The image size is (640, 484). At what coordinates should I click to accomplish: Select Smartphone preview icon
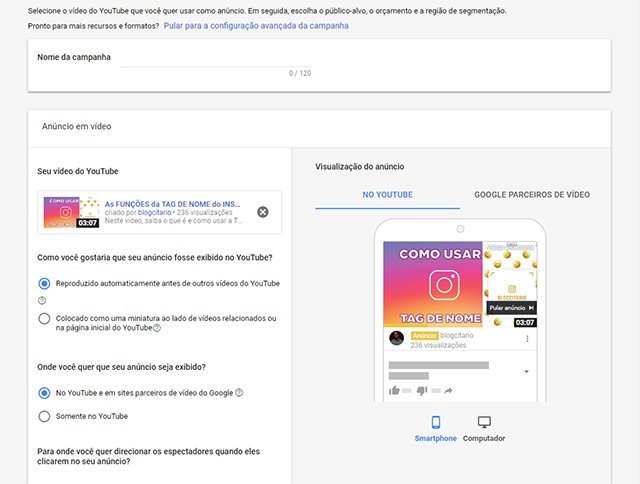coord(436,422)
